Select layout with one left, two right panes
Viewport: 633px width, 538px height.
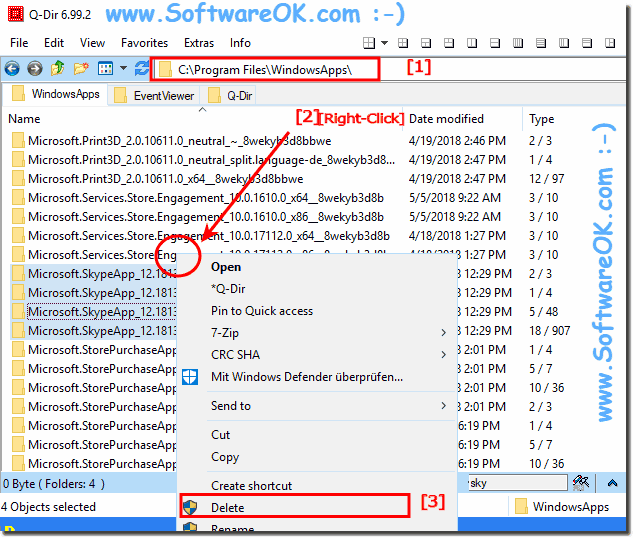(610, 43)
